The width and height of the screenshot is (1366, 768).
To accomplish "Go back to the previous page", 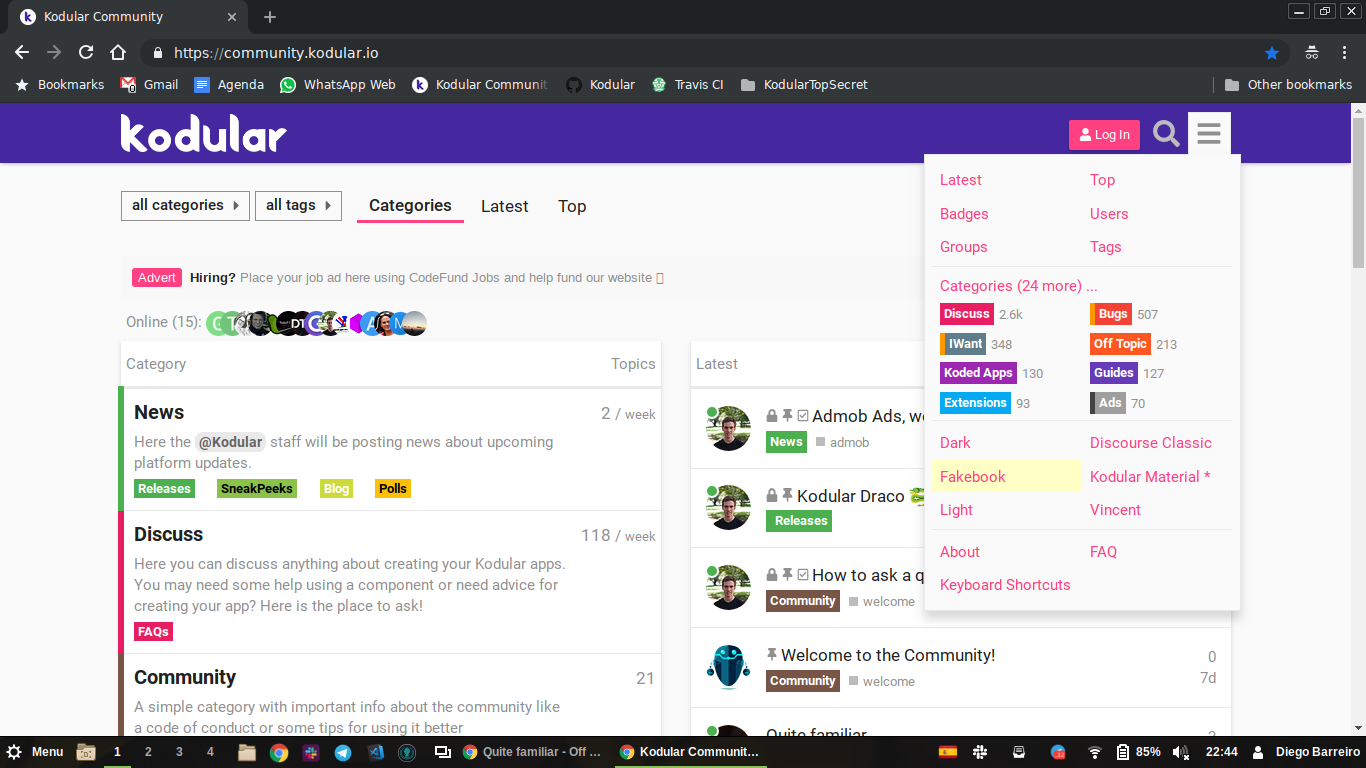I will pyautogui.click(x=22, y=52).
